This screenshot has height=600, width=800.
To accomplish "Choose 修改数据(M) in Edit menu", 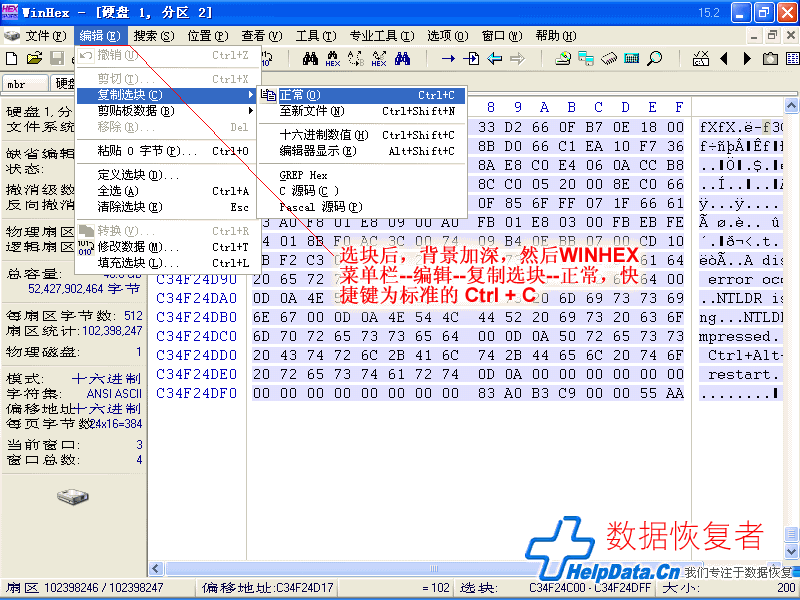I will pos(166,247).
